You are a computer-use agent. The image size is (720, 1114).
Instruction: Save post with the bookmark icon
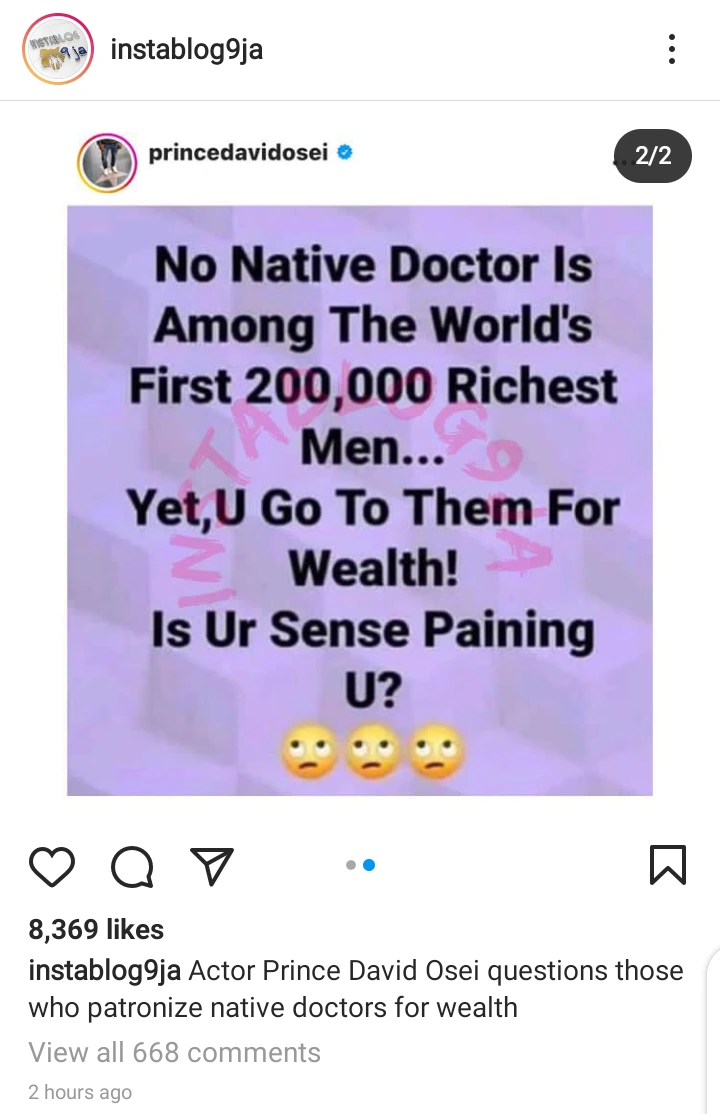tap(668, 865)
